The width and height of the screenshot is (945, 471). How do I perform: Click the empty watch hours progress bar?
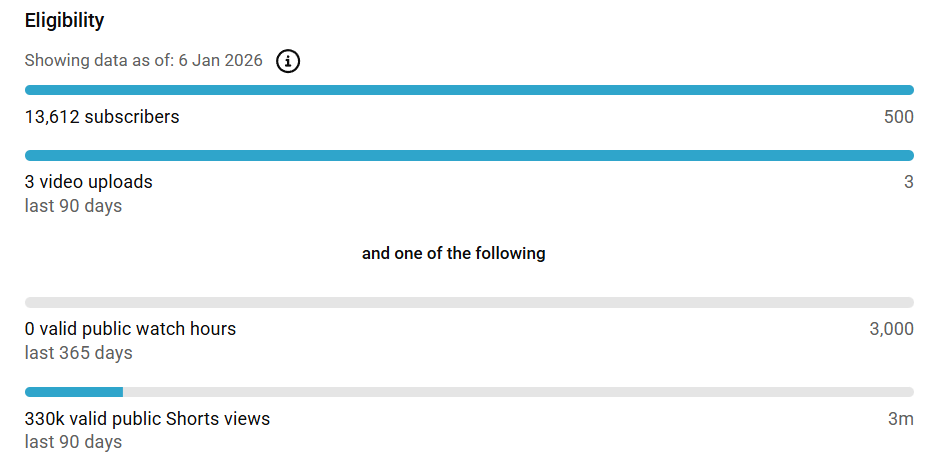coord(469,302)
